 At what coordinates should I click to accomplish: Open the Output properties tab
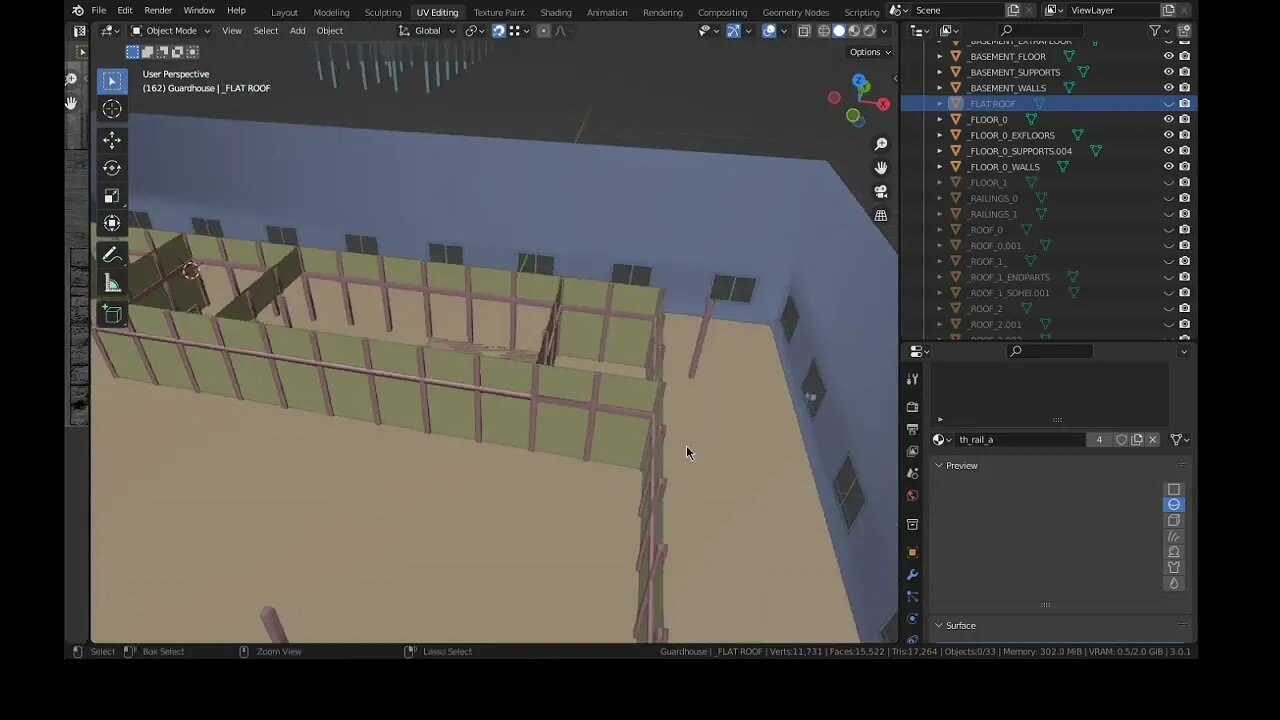(x=912, y=429)
